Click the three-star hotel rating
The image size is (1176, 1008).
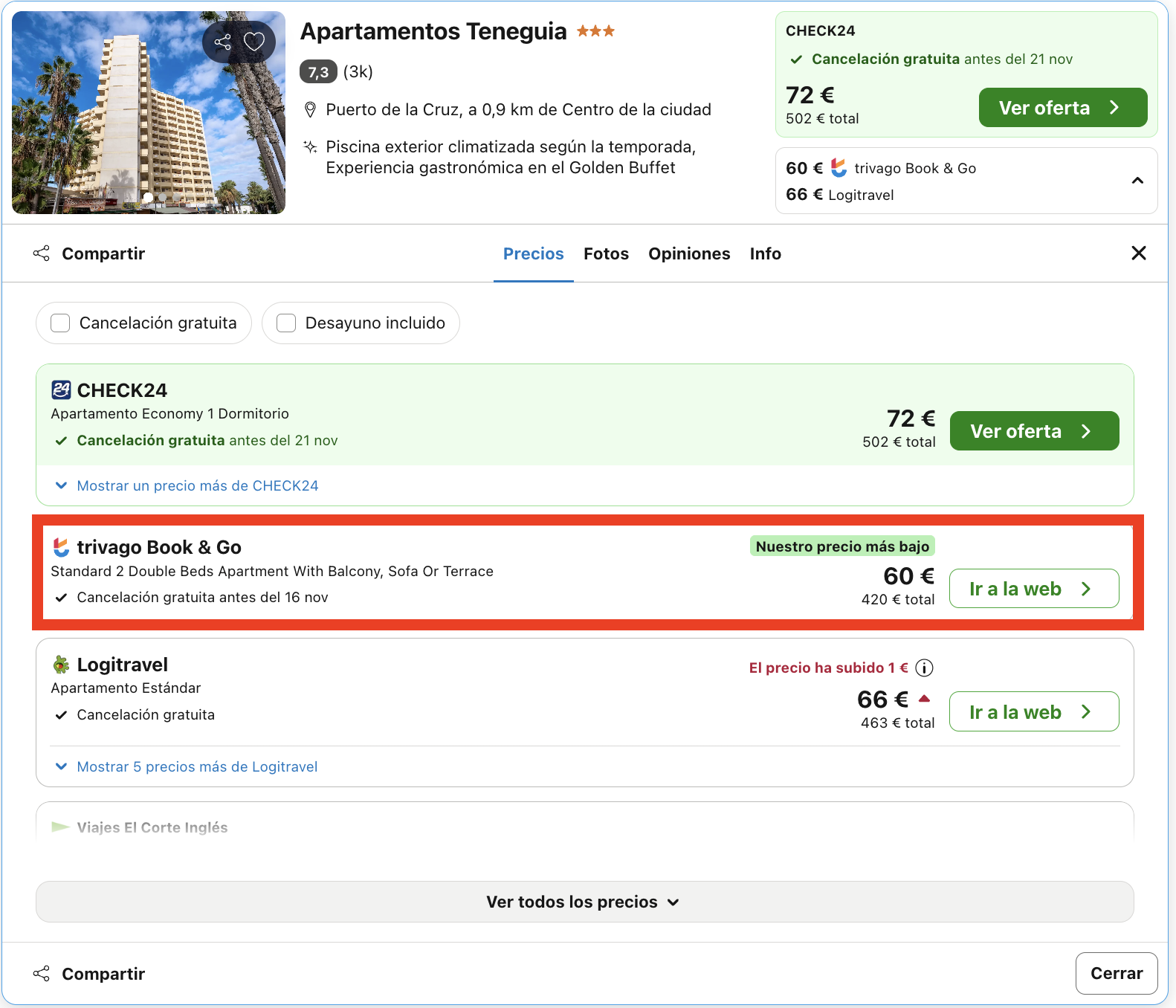pyautogui.click(x=596, y=31)
